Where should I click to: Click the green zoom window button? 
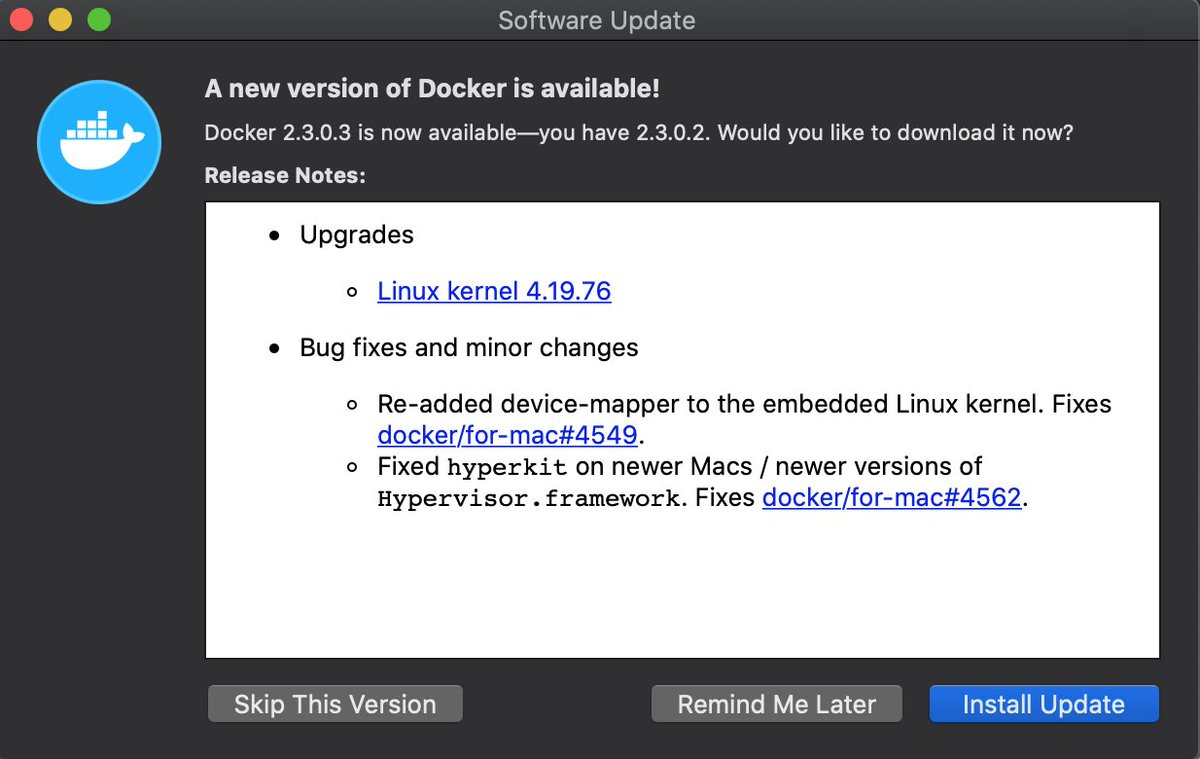pyautogui.click(x=98, y=19)
